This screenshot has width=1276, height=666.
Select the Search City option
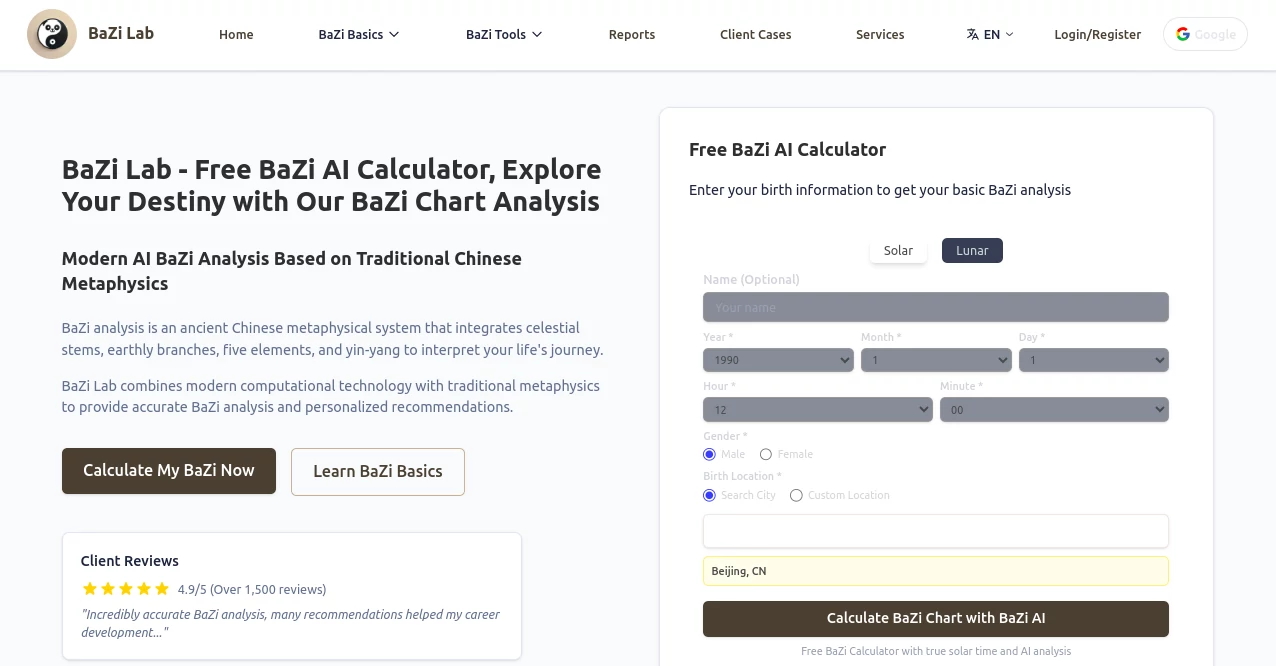point(708,495)
